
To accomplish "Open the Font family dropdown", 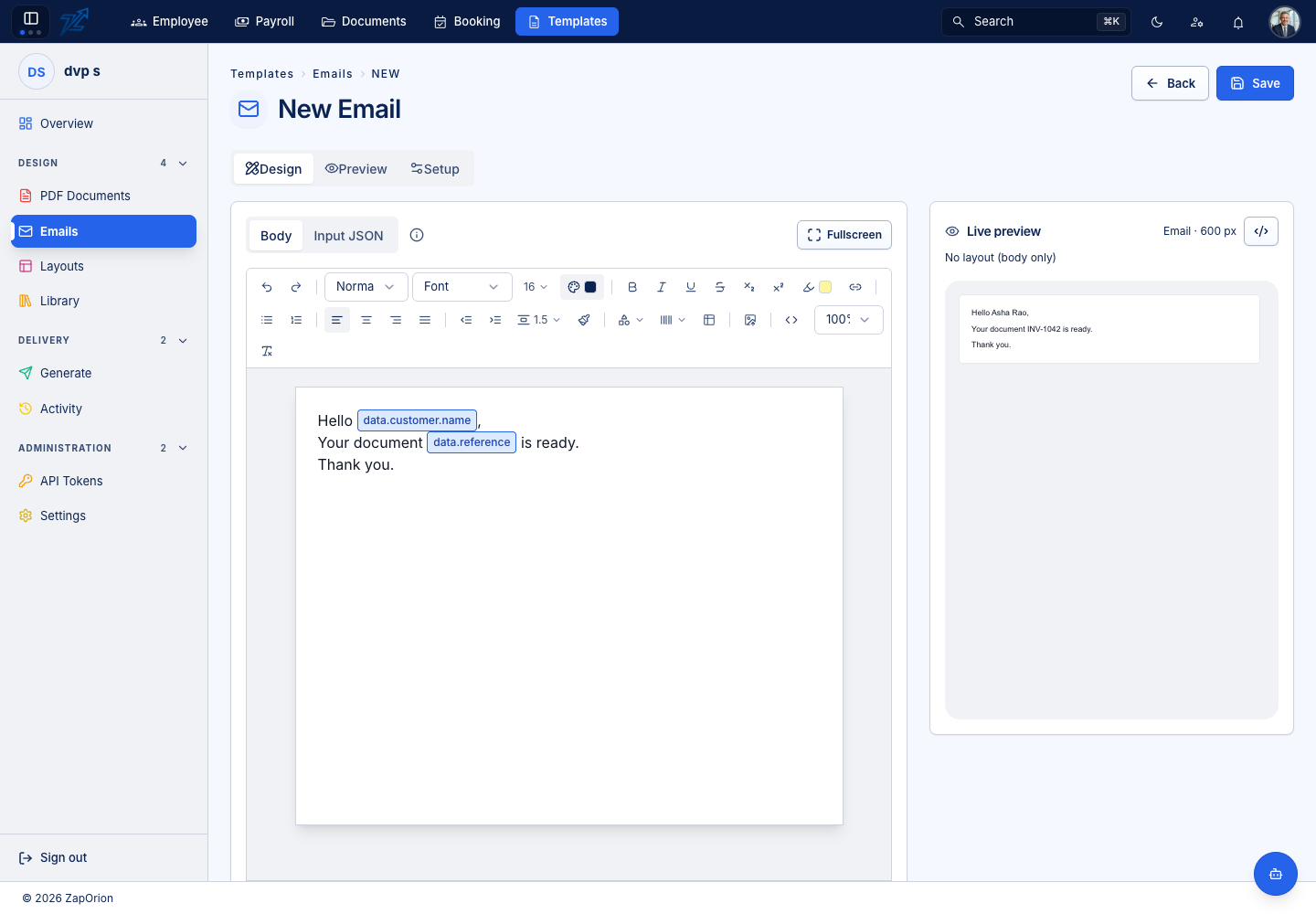I will (462, 287).
